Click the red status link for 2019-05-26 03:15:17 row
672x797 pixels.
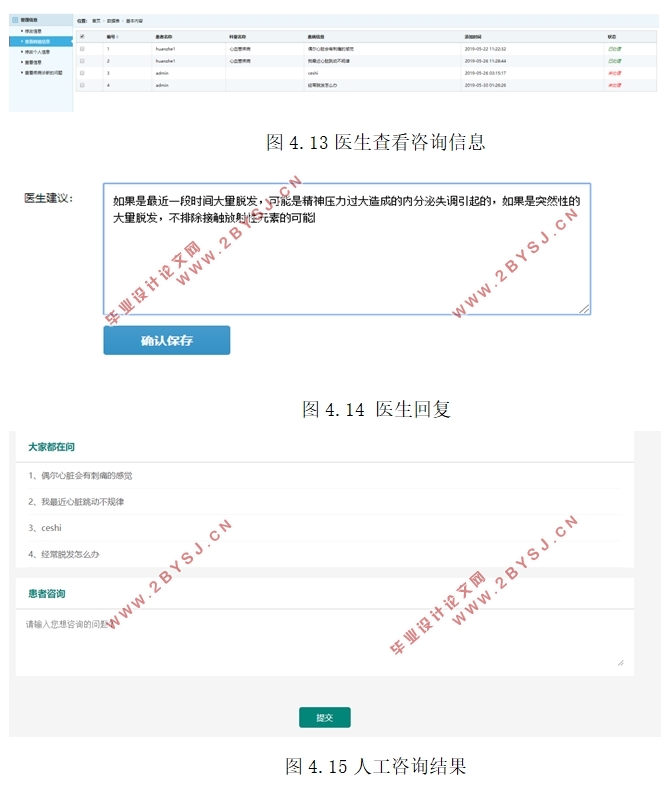(615, 73)
